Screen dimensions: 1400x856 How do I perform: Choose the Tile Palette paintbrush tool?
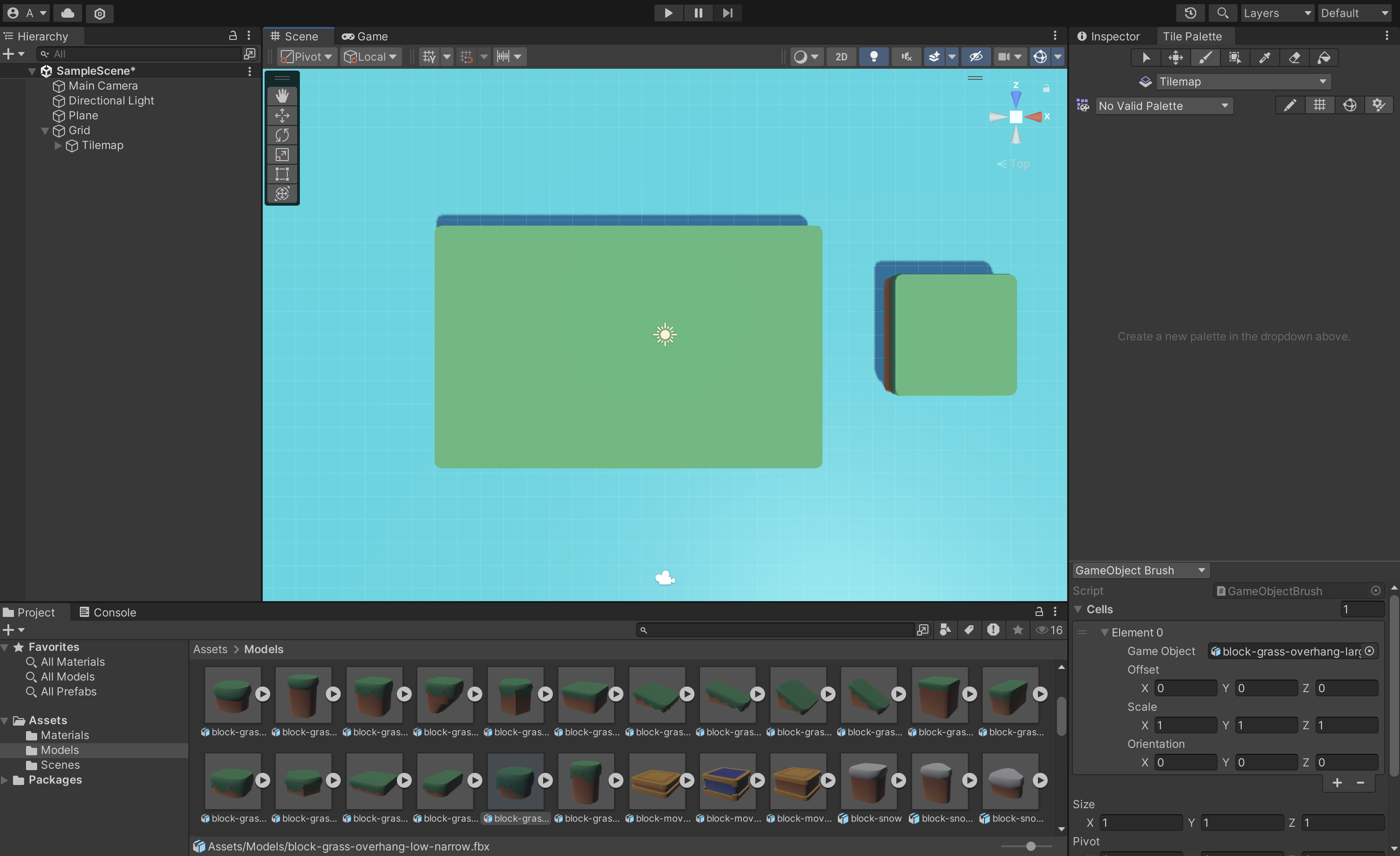coord(1205,58)
